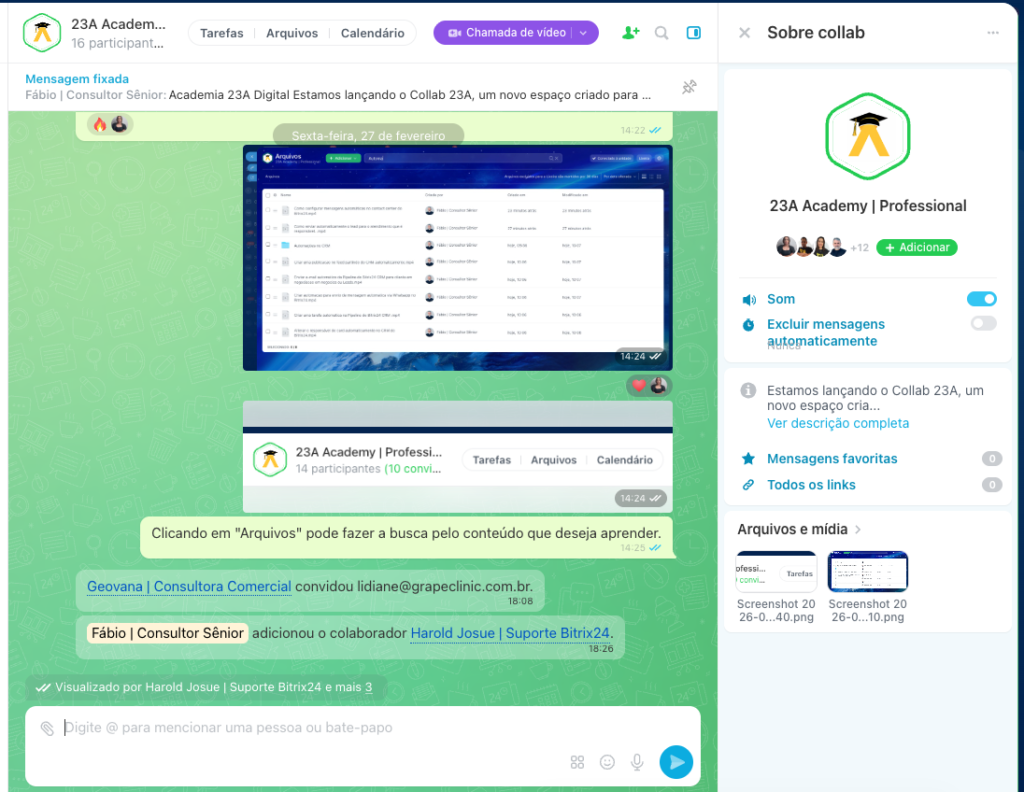This screenshot has width=1024, height=792.
Task: Open the Calendário tab
Action: point(372,33)
